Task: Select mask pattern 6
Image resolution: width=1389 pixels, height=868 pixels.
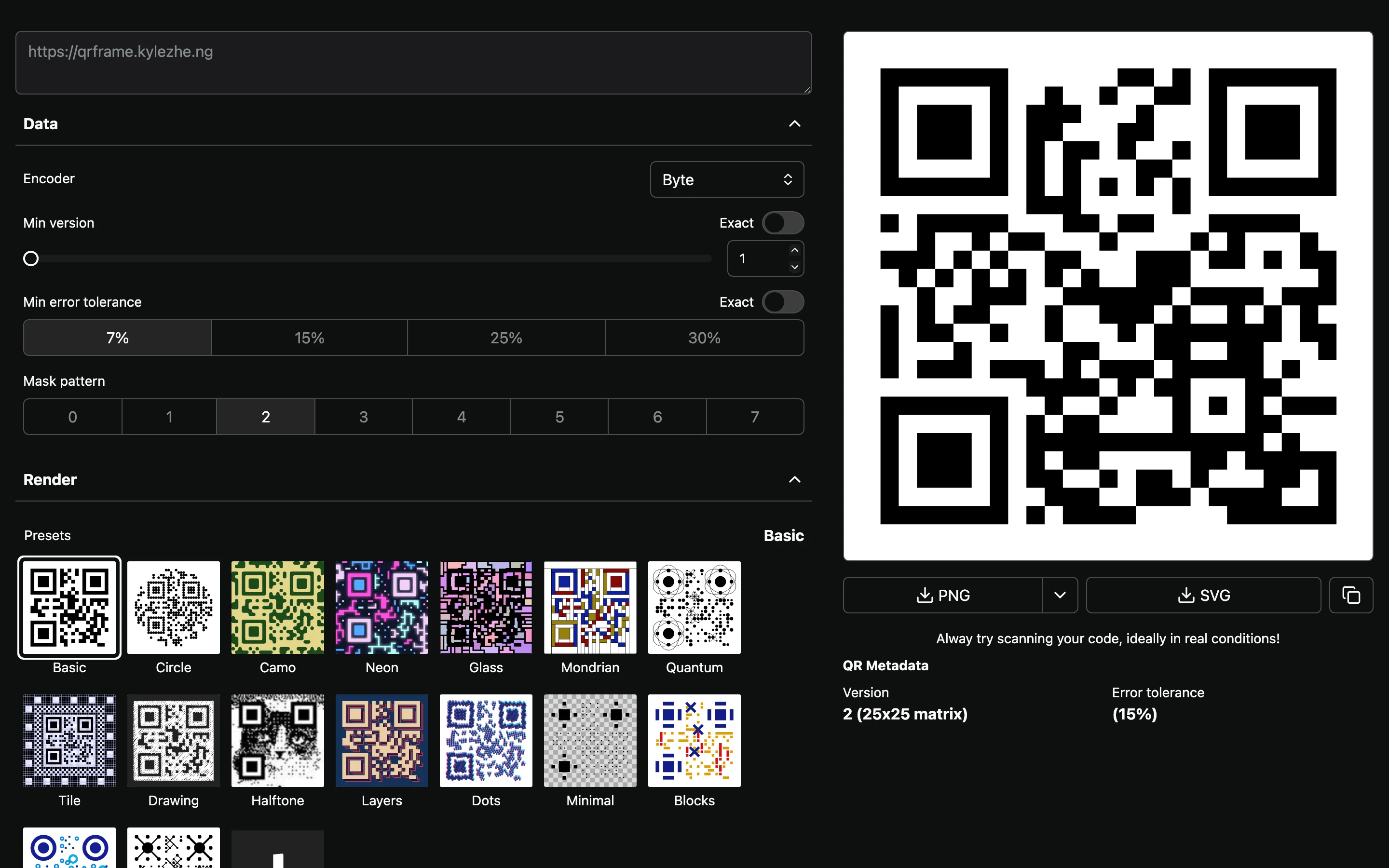Action: point(657,417)
